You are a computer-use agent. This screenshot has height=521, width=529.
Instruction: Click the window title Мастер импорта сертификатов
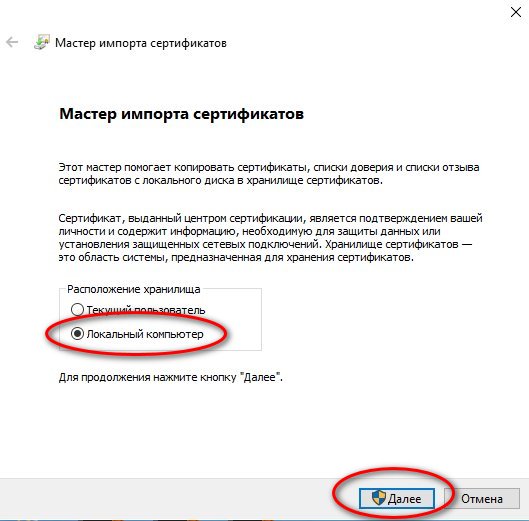(x=141, y=43)
